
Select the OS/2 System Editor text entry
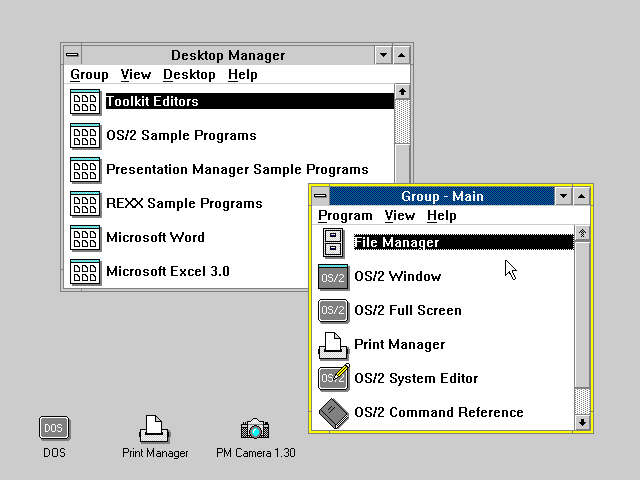416,378
